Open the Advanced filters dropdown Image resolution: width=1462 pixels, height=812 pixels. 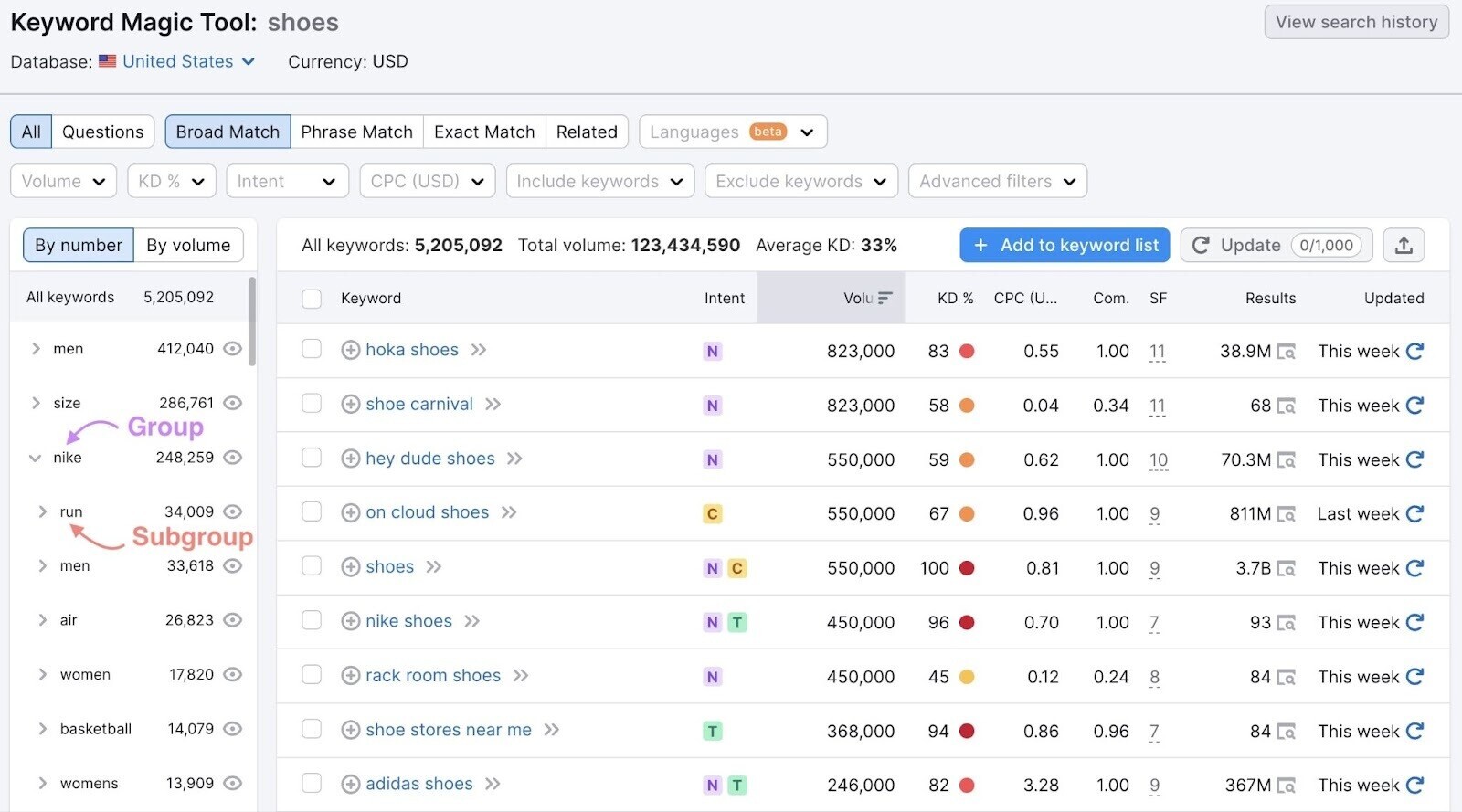tap(998, 181)
